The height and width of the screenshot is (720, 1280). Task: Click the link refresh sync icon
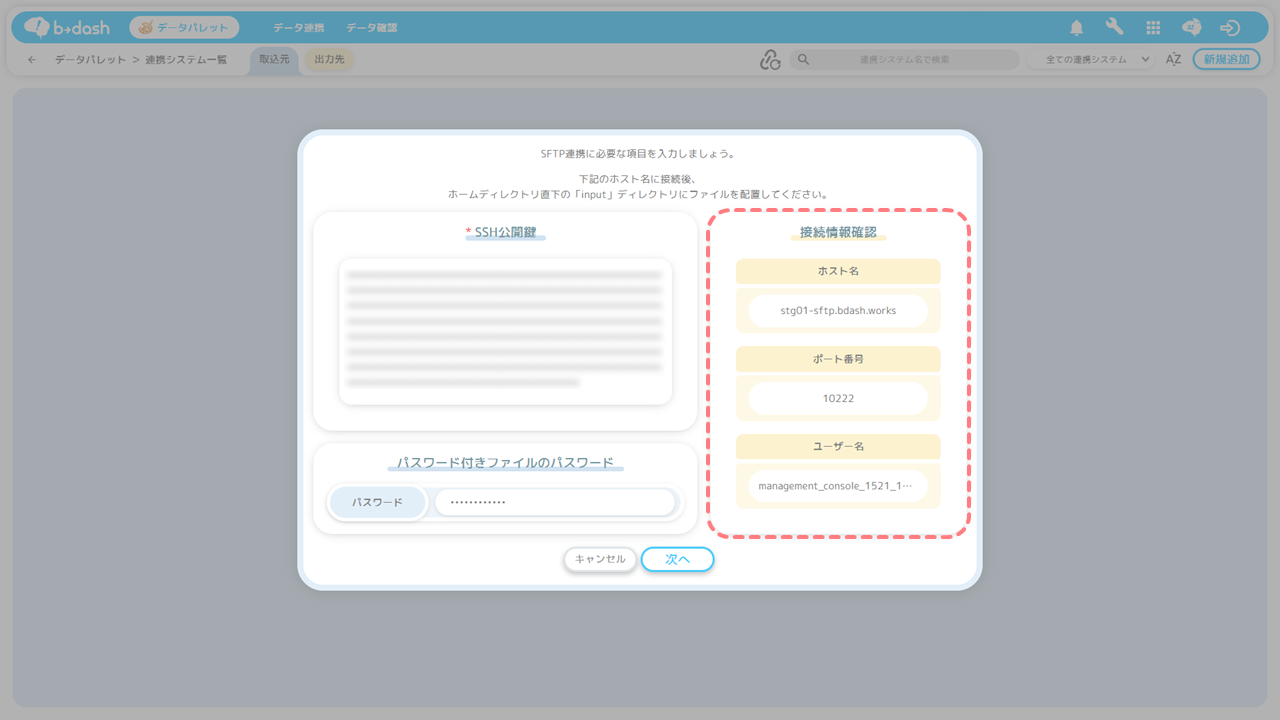[x=769, y=60]
